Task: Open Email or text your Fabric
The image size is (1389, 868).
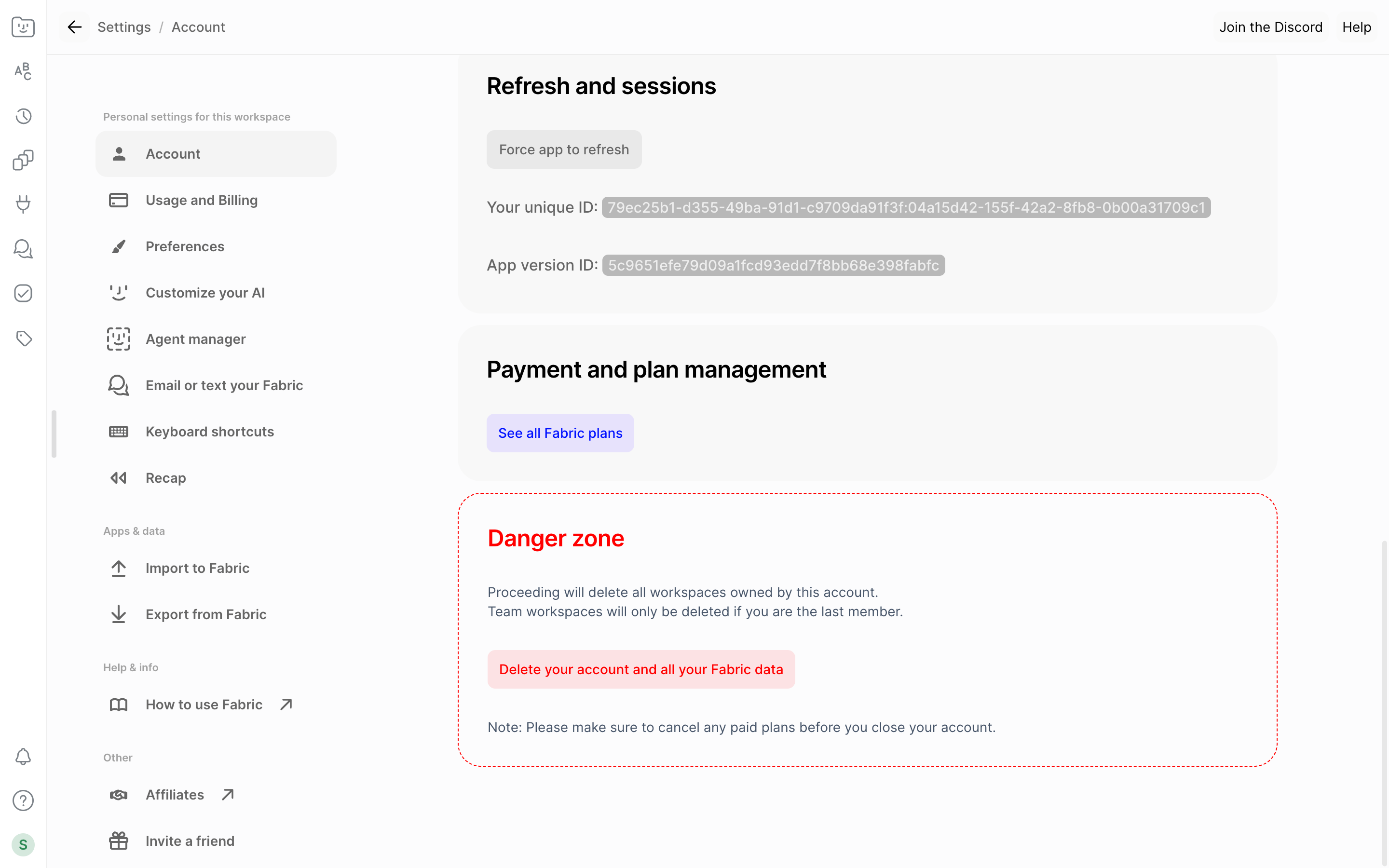Action: 216,385
